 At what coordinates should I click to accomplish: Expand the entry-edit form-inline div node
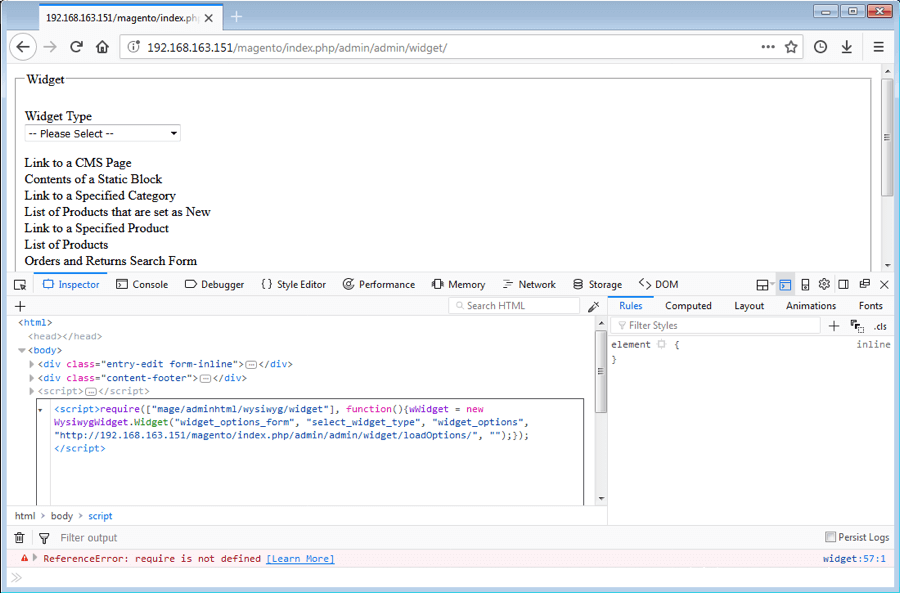tap(32, 365)
